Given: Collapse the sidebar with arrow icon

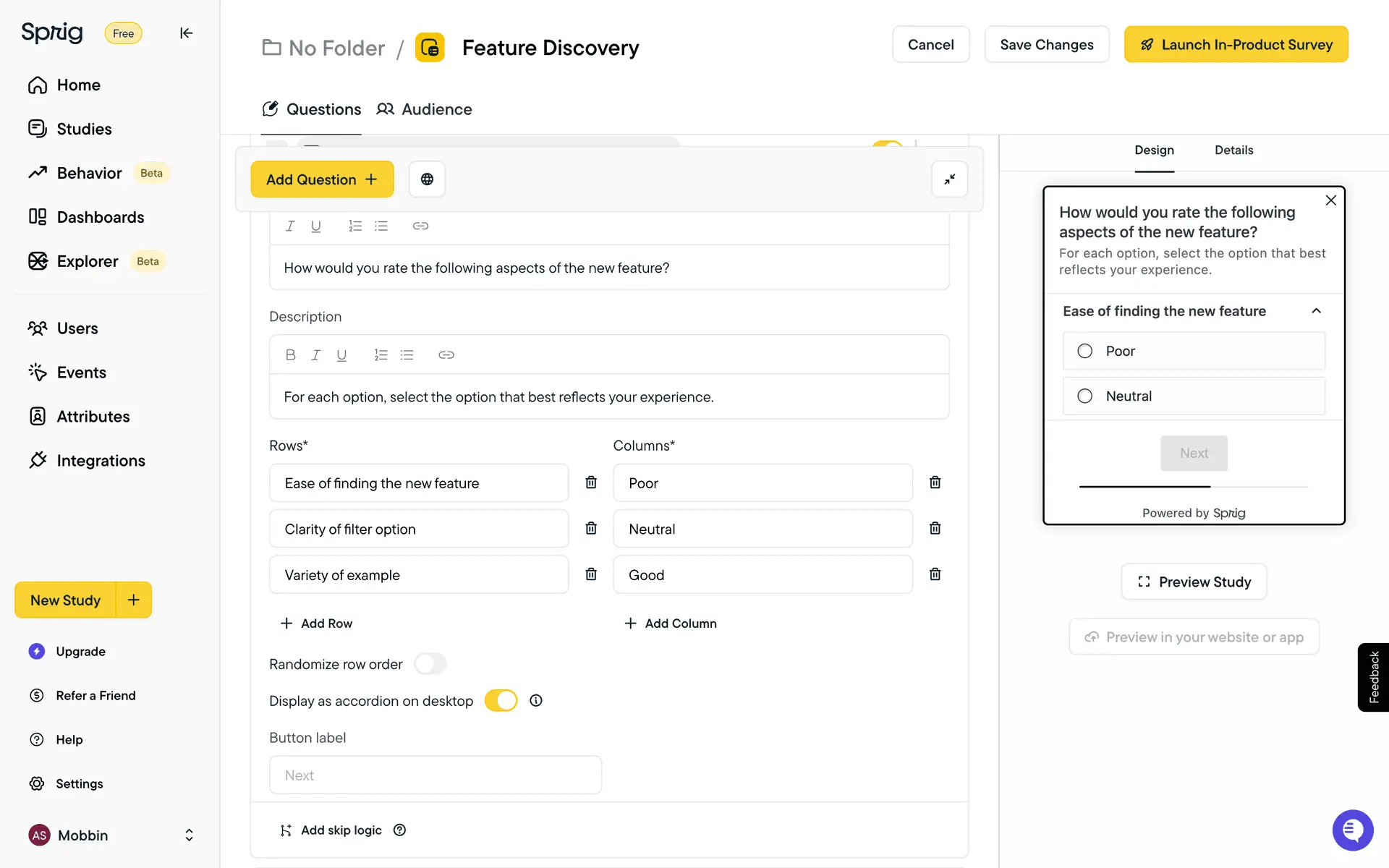Looking at the screenshot, I should (x=186, y=33).
